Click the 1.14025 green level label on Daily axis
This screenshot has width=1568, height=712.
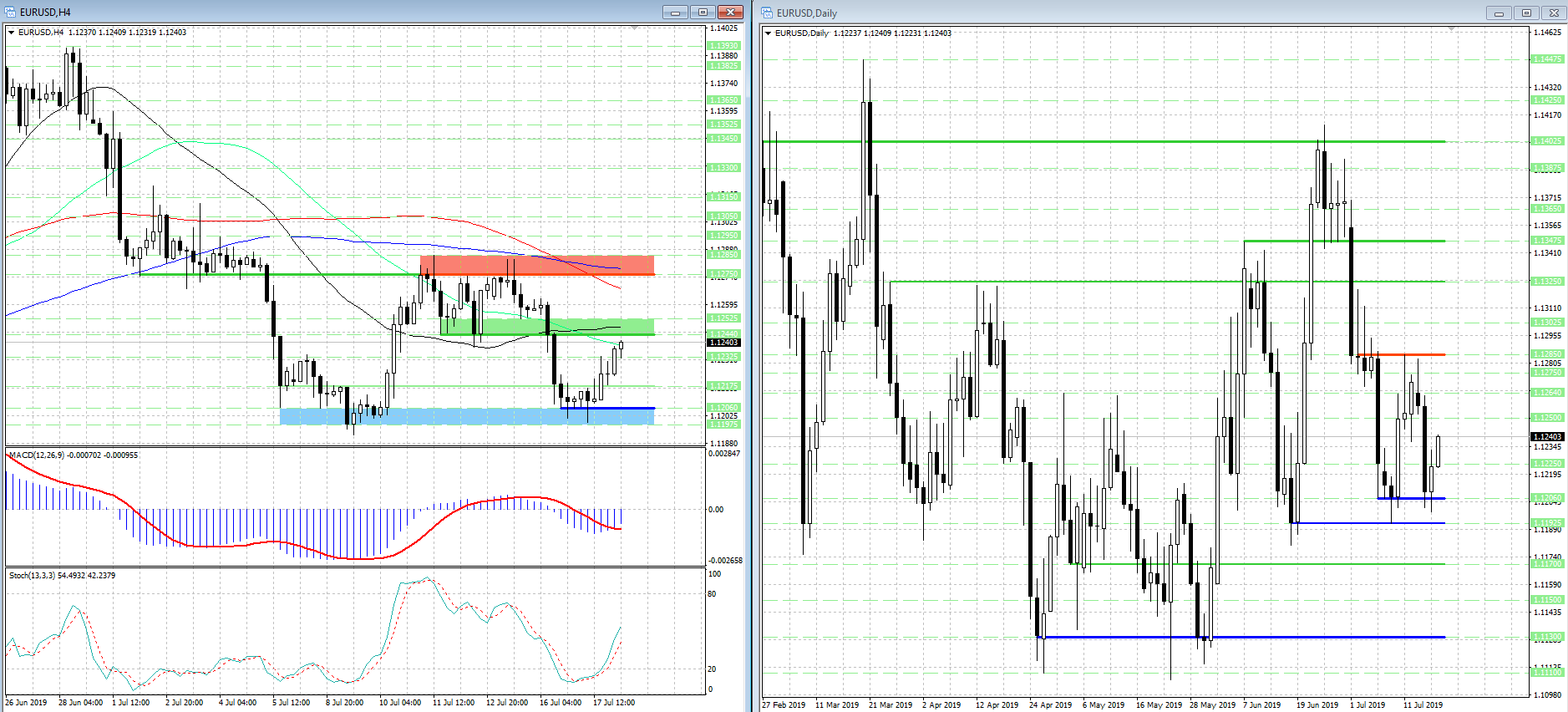coord(1547,141)
